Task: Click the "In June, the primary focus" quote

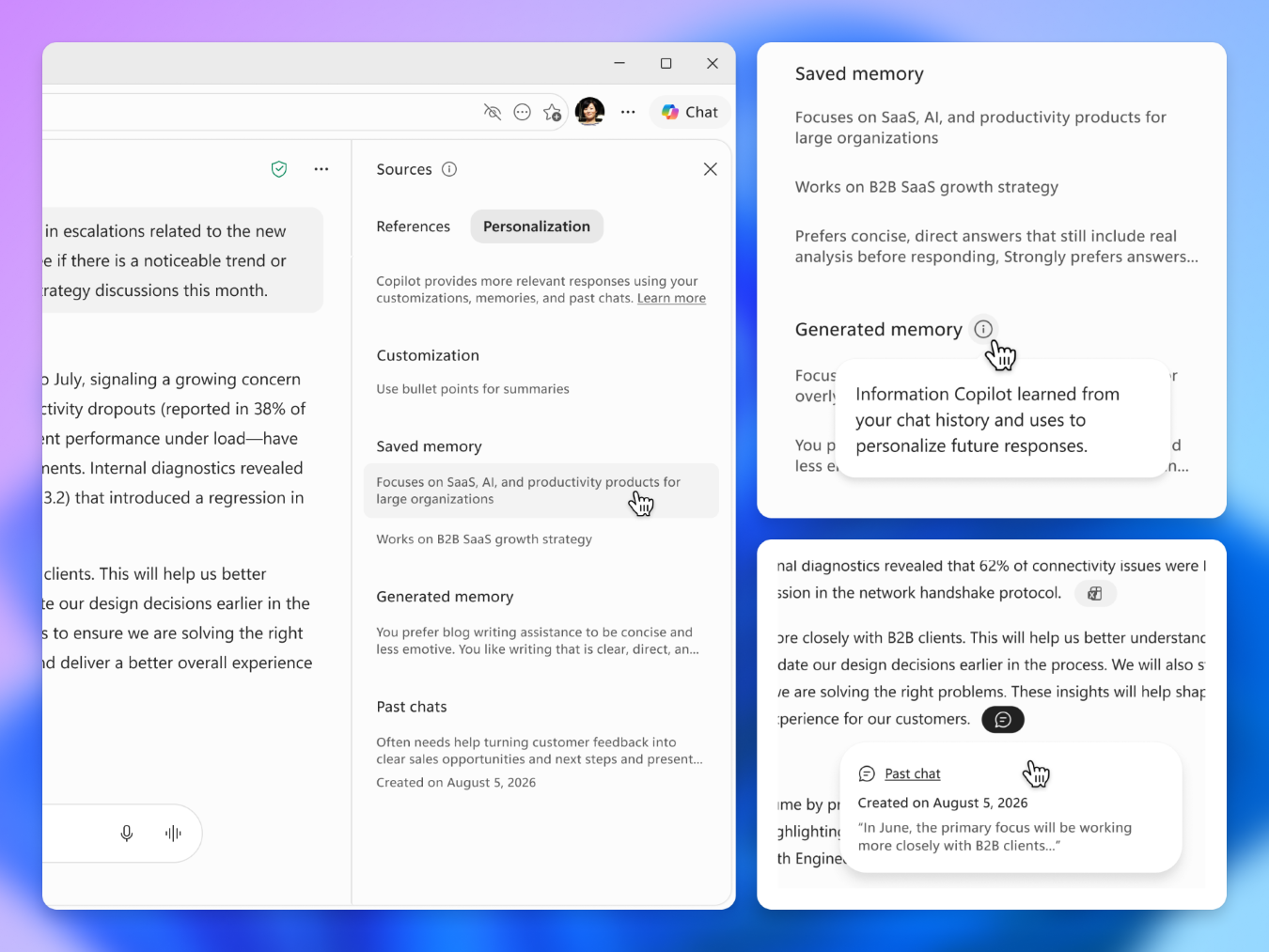Action: (x=995, y=836)
